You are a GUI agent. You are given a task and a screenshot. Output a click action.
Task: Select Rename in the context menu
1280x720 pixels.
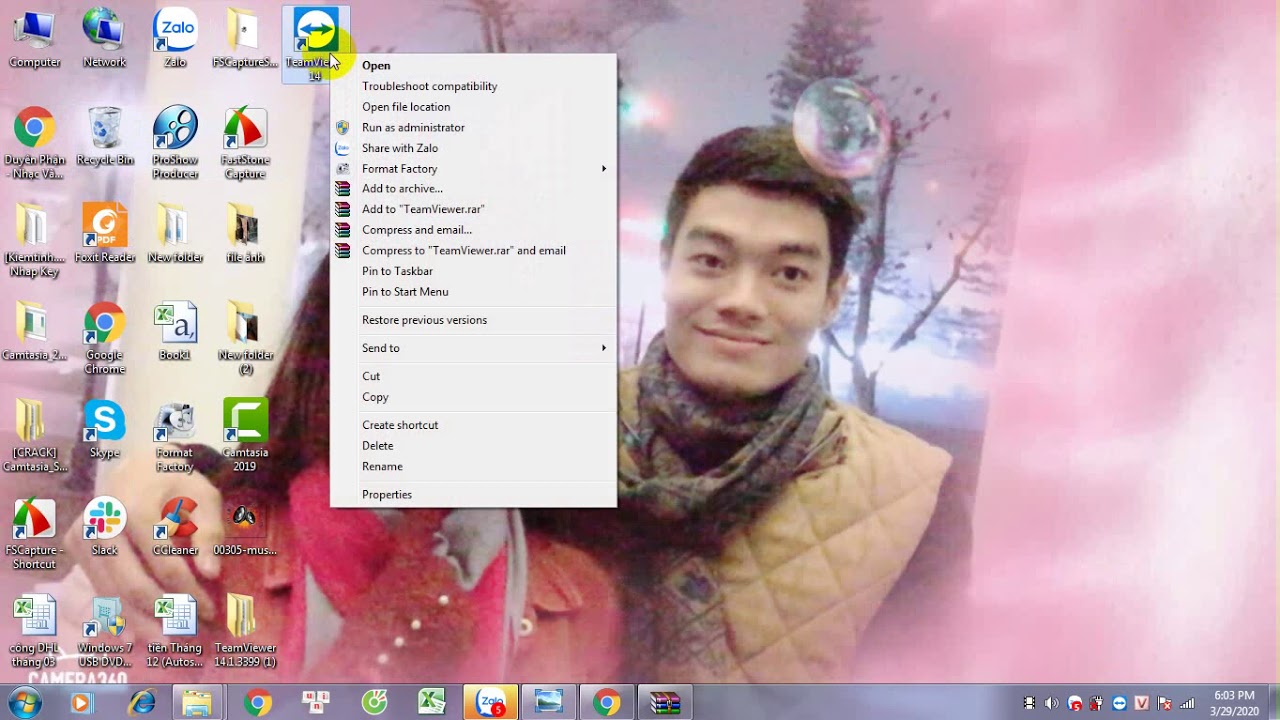tap(473, 466)
